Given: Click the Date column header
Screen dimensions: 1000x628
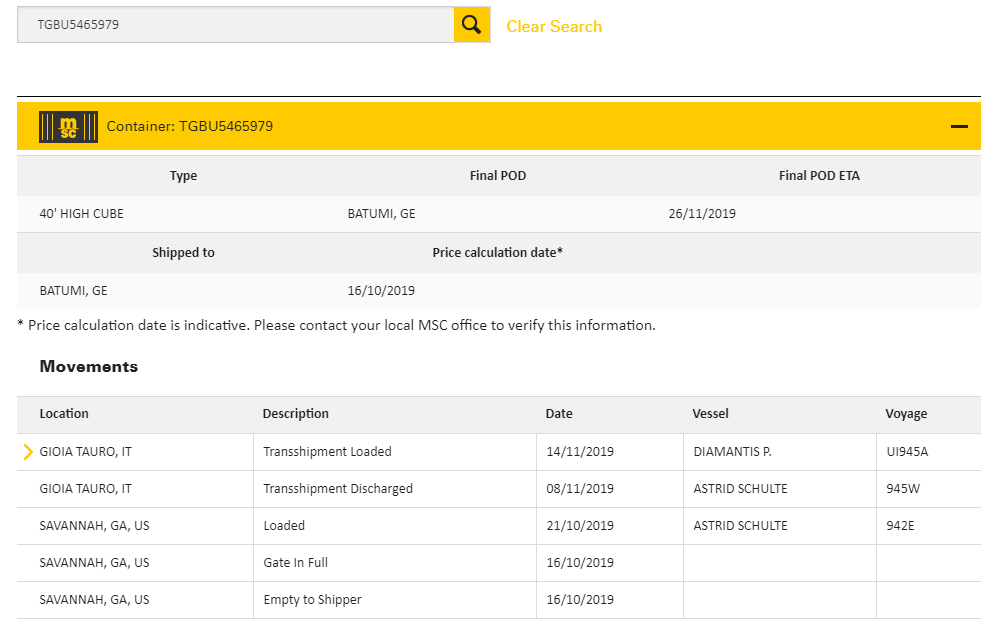Looking at the screenshot, I should 559,414.
